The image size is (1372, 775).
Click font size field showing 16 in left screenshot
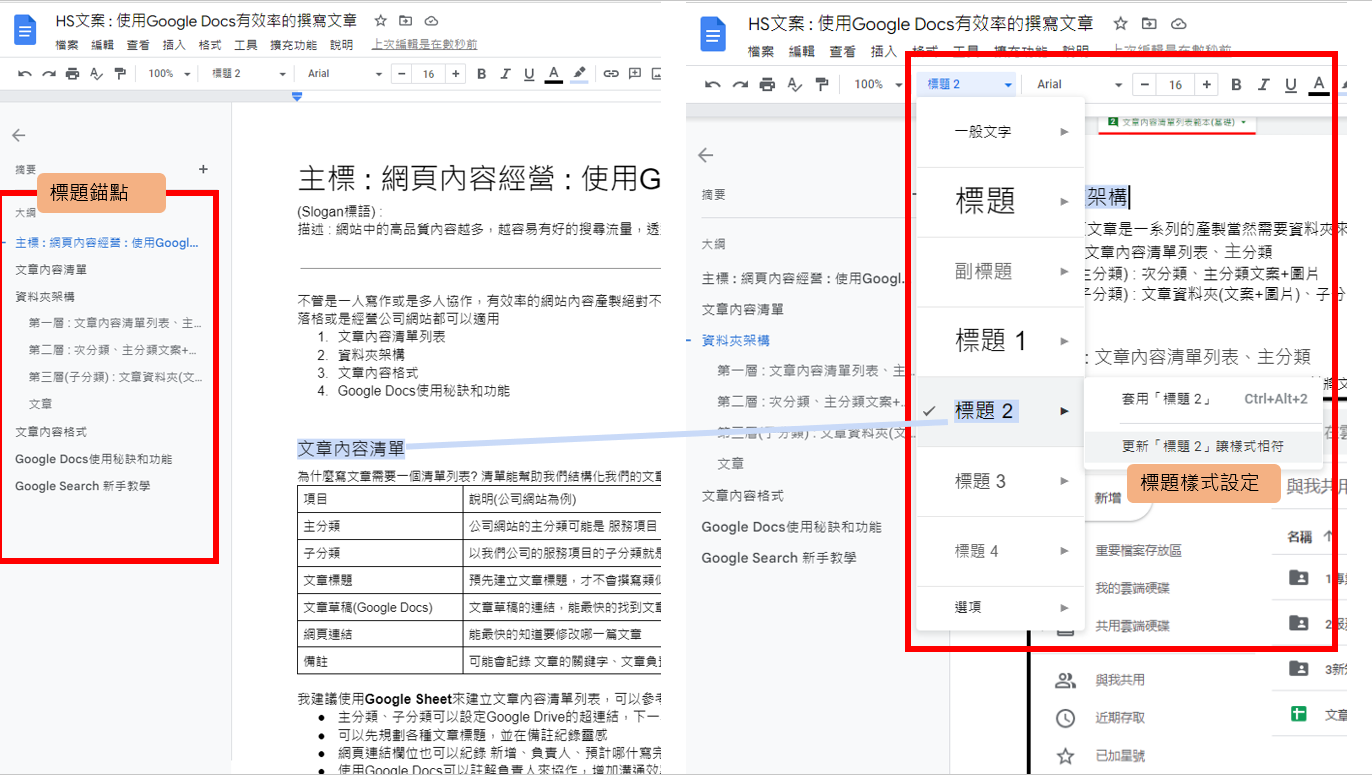click(428, 74)
